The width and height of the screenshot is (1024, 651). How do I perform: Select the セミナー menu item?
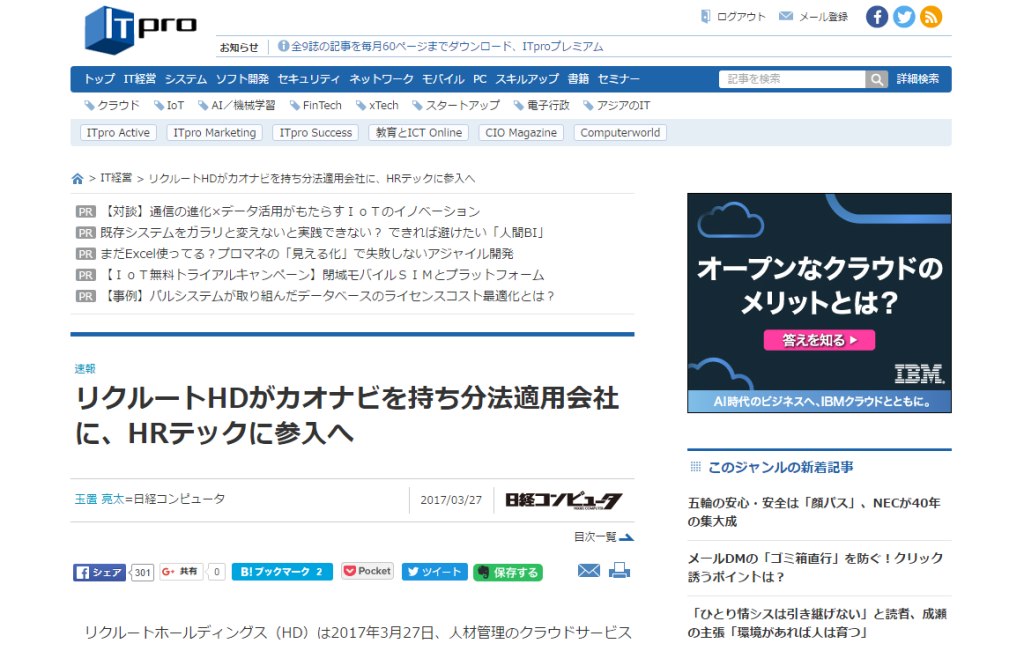[618, 79]
